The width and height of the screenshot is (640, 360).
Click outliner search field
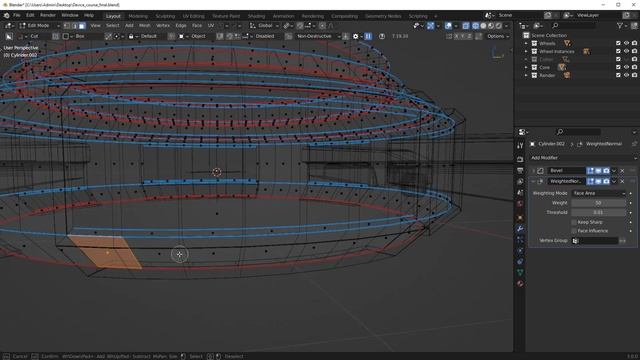coord(573,26)
